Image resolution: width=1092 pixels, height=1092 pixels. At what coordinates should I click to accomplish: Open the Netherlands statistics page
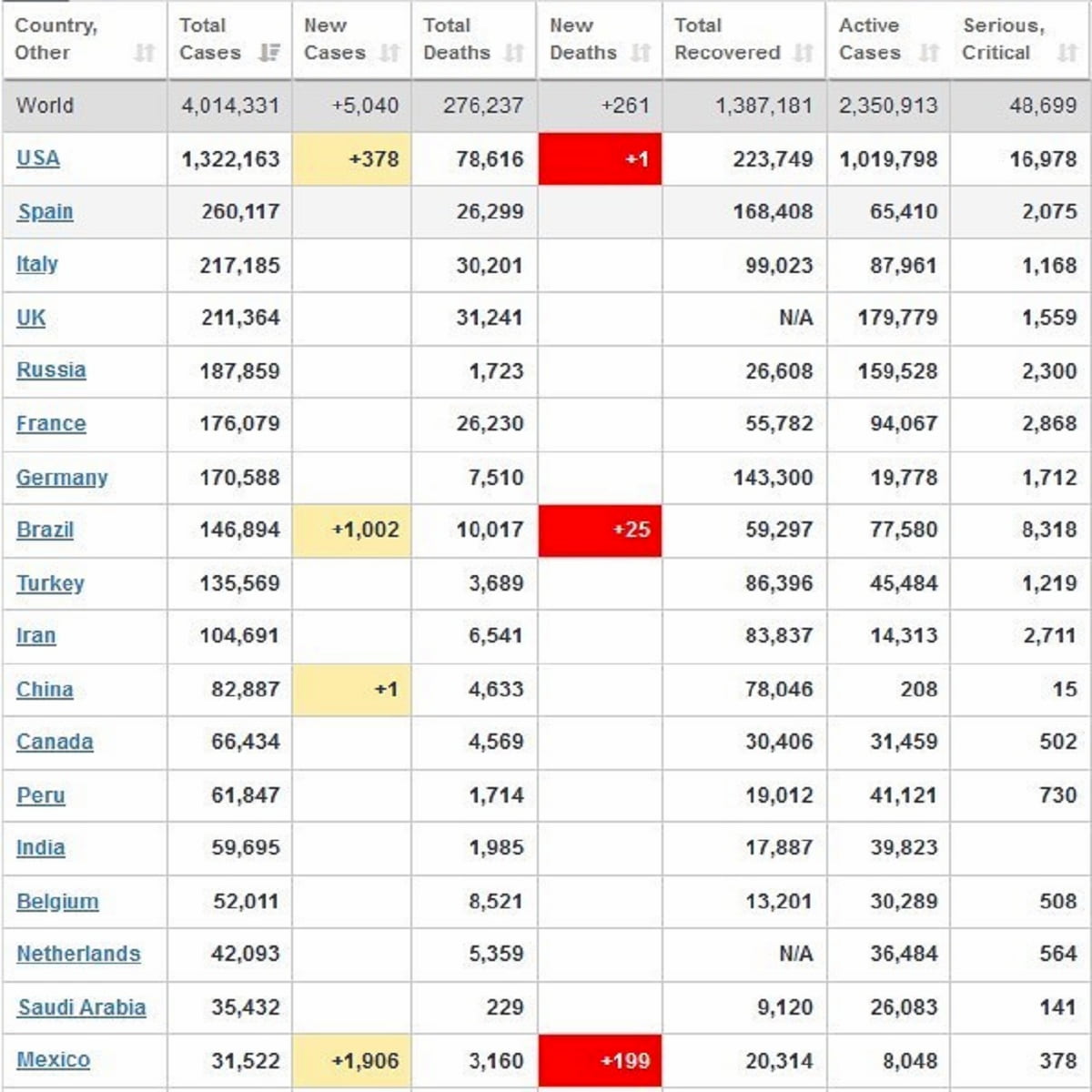77,954
